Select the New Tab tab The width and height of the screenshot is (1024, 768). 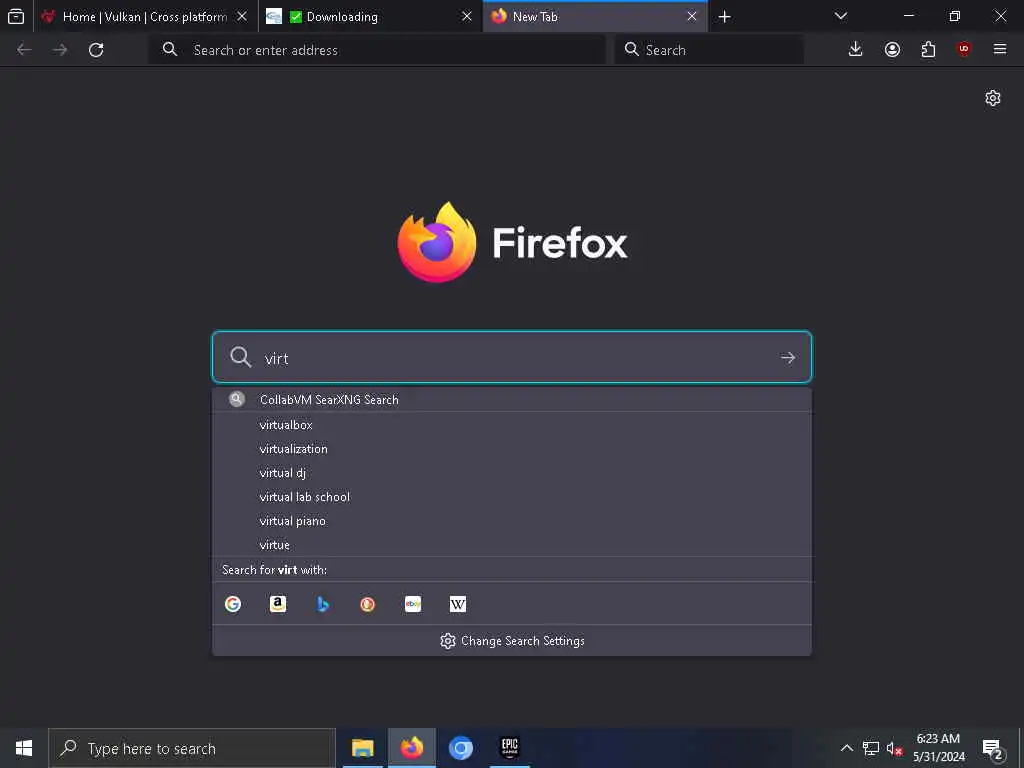(595, 16)
